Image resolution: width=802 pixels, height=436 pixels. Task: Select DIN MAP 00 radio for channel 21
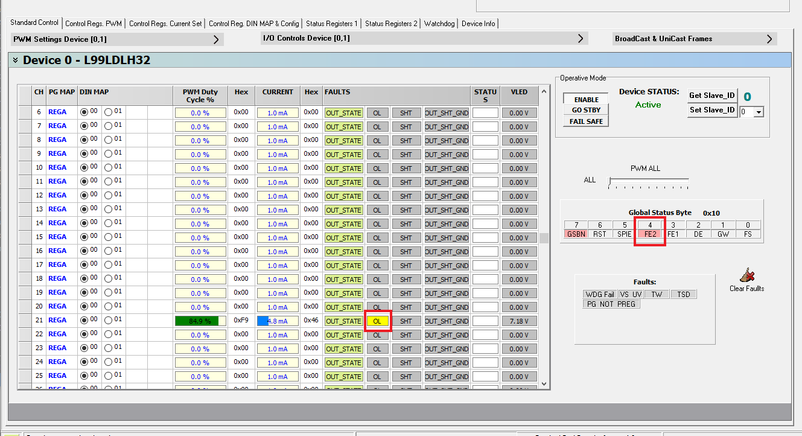pos(84,320)
